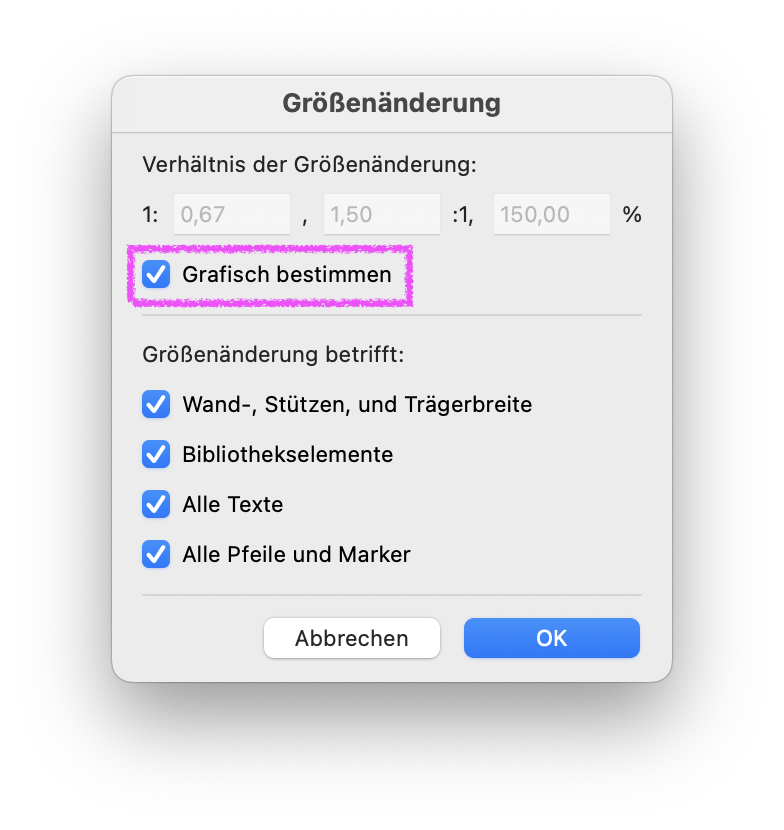
Task: Toggle Alle Pfeile und Marker checkbox
Action: (x=156, y=554)
